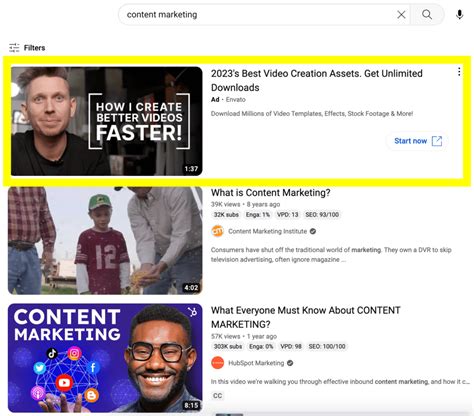
Task: Open three-dot menu on the Envato ad
Action: (x=459, y=72)
